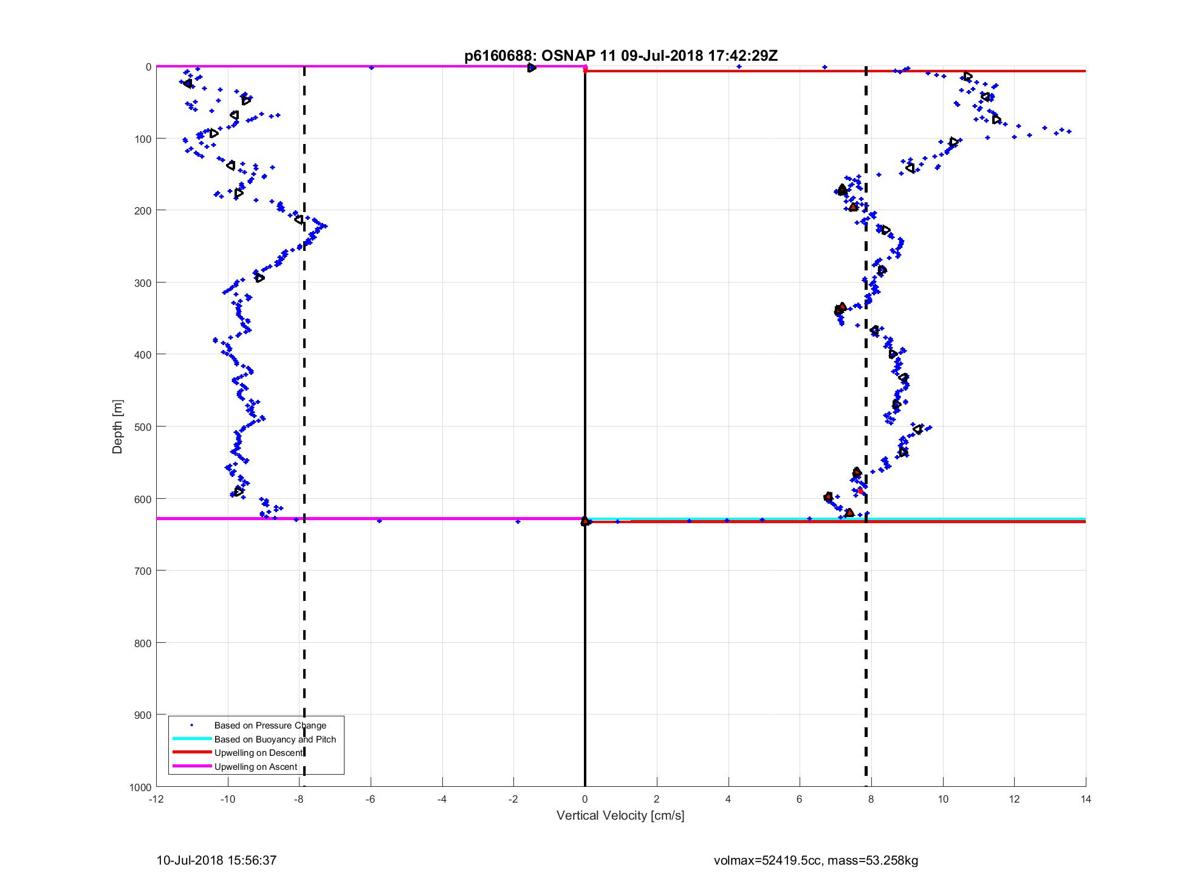Click depth-axis tick label '1000'
The width and height of the screenshot is (1200, 885).
pyautogui.click(x=139, y=787)
